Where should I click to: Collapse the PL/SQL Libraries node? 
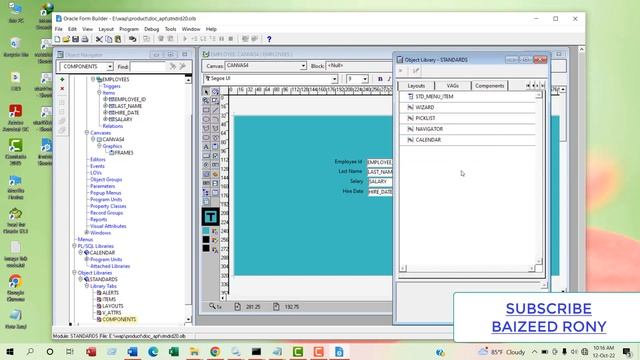(x=74, y=246)
